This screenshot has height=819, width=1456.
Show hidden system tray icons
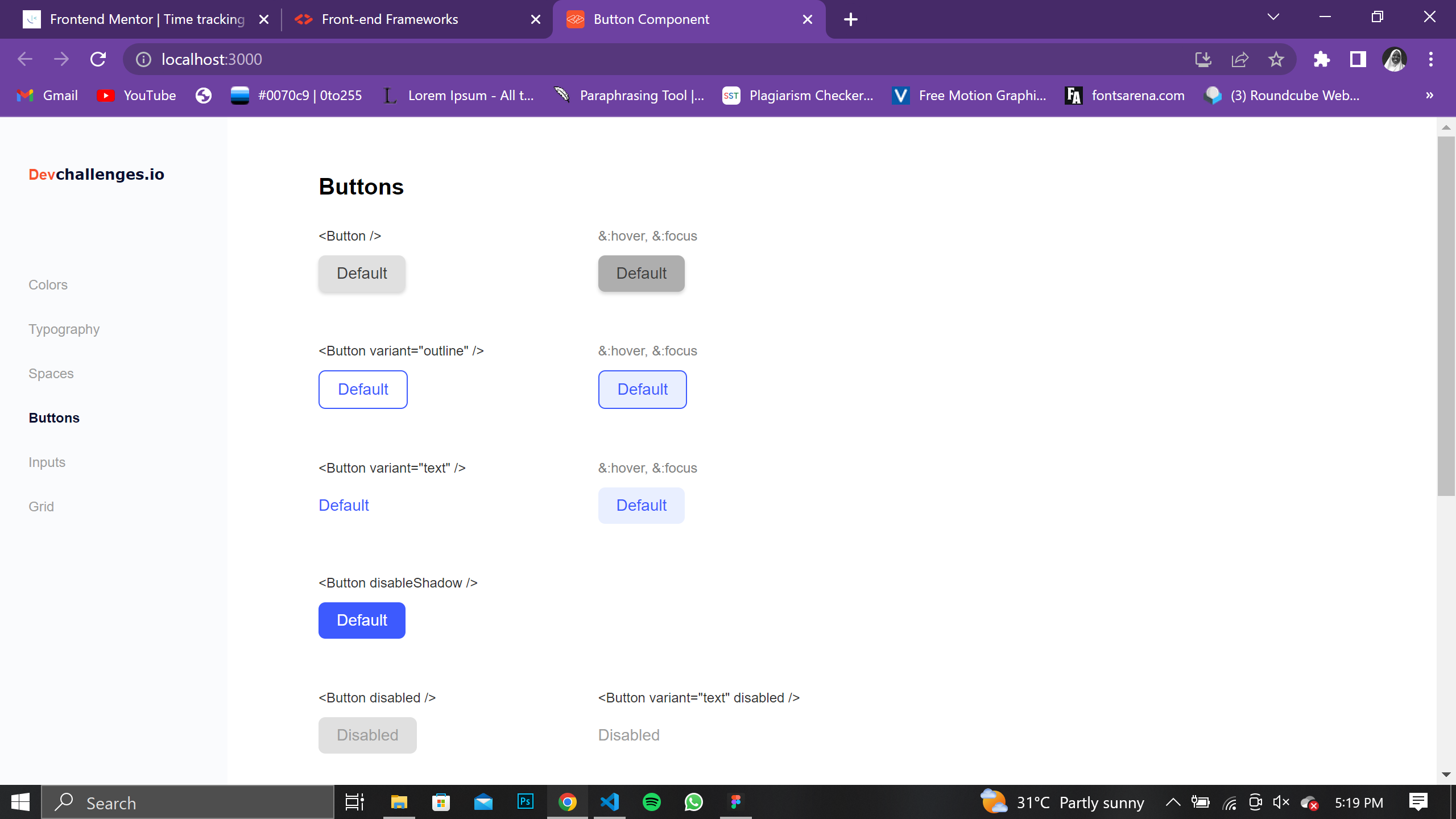(1173, 803)
